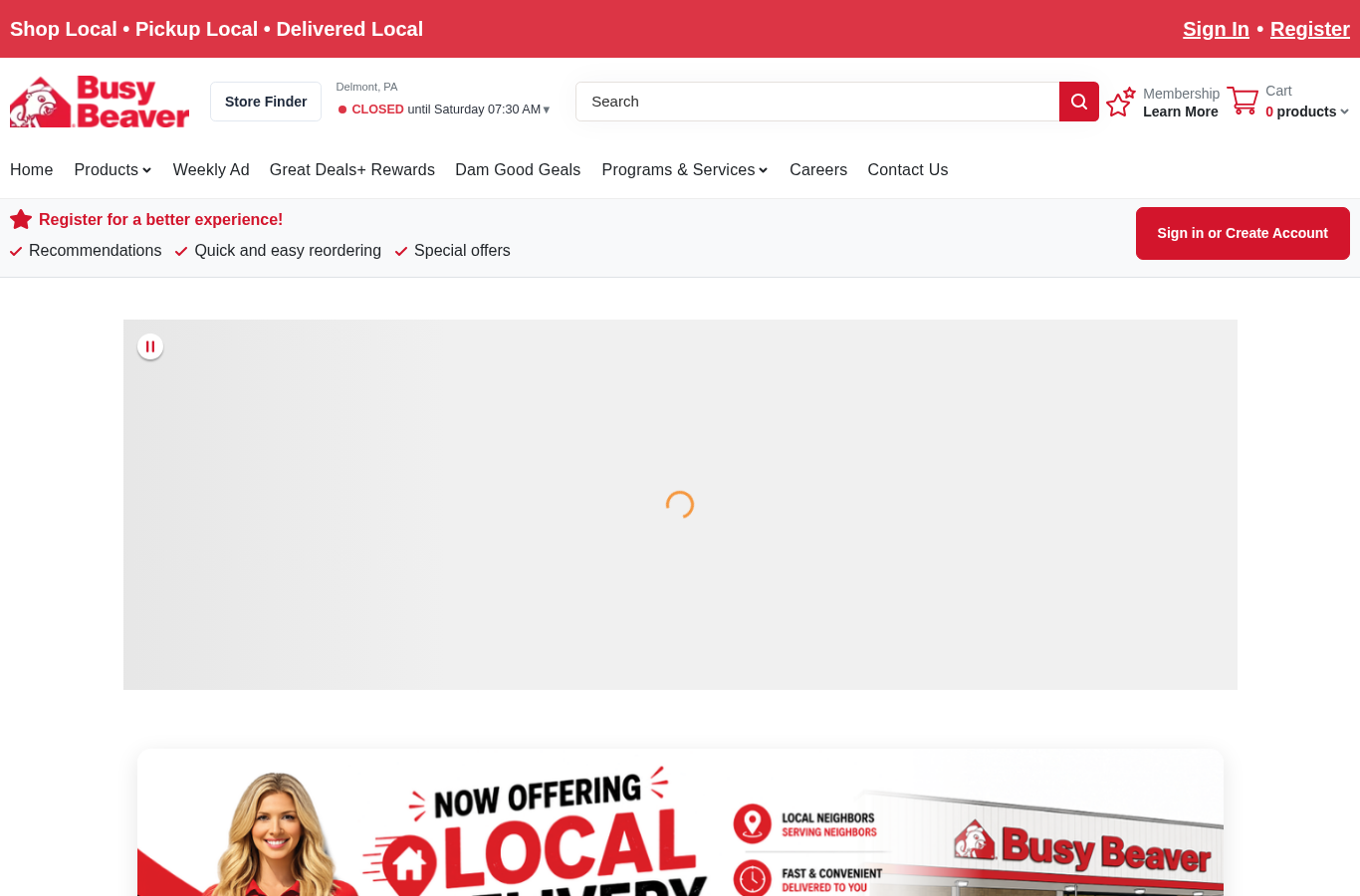Viewport: 1360px width, 896px height.
Task: Click Register for a better experience
Action: (160, 219)
